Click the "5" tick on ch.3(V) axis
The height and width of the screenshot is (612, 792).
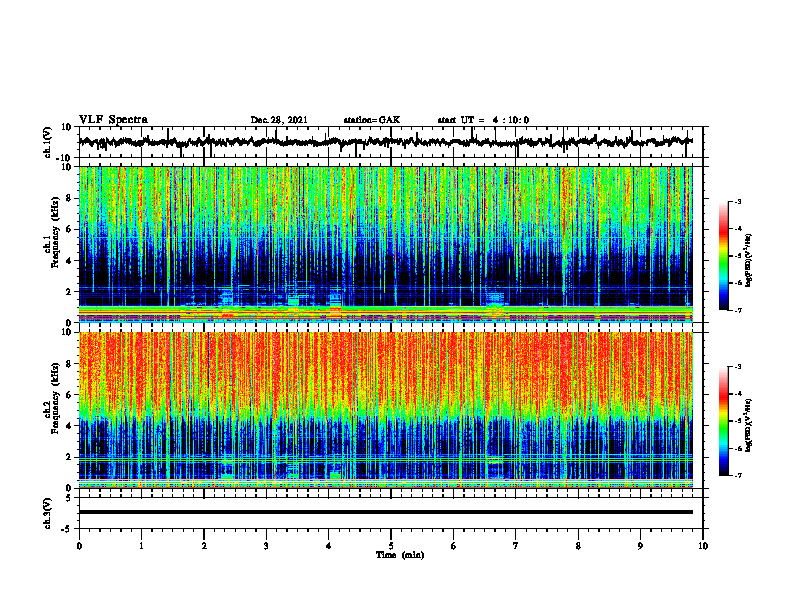[69, 498]
